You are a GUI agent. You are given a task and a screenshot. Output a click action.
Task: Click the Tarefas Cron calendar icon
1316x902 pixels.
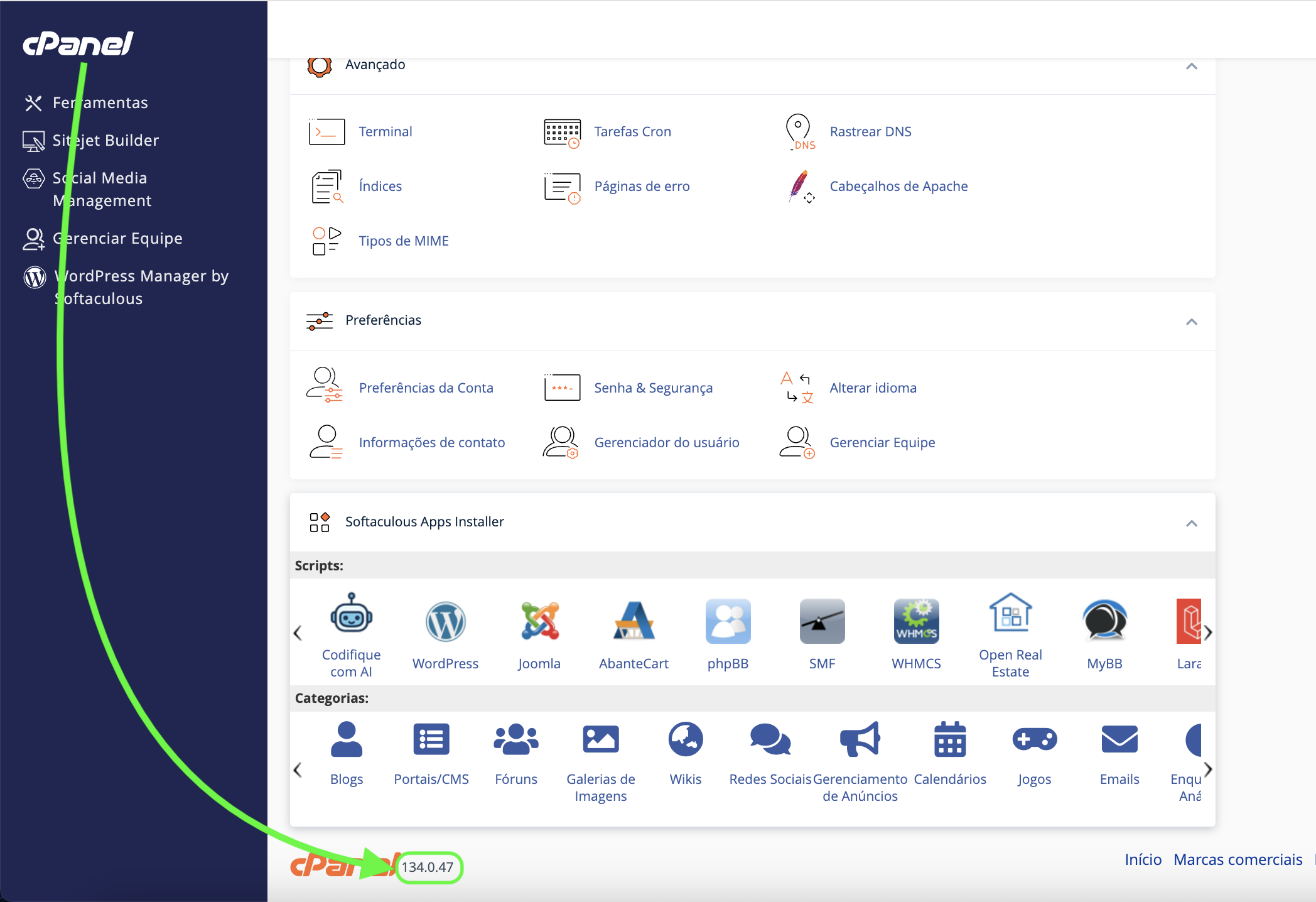[x=562, y=132]
